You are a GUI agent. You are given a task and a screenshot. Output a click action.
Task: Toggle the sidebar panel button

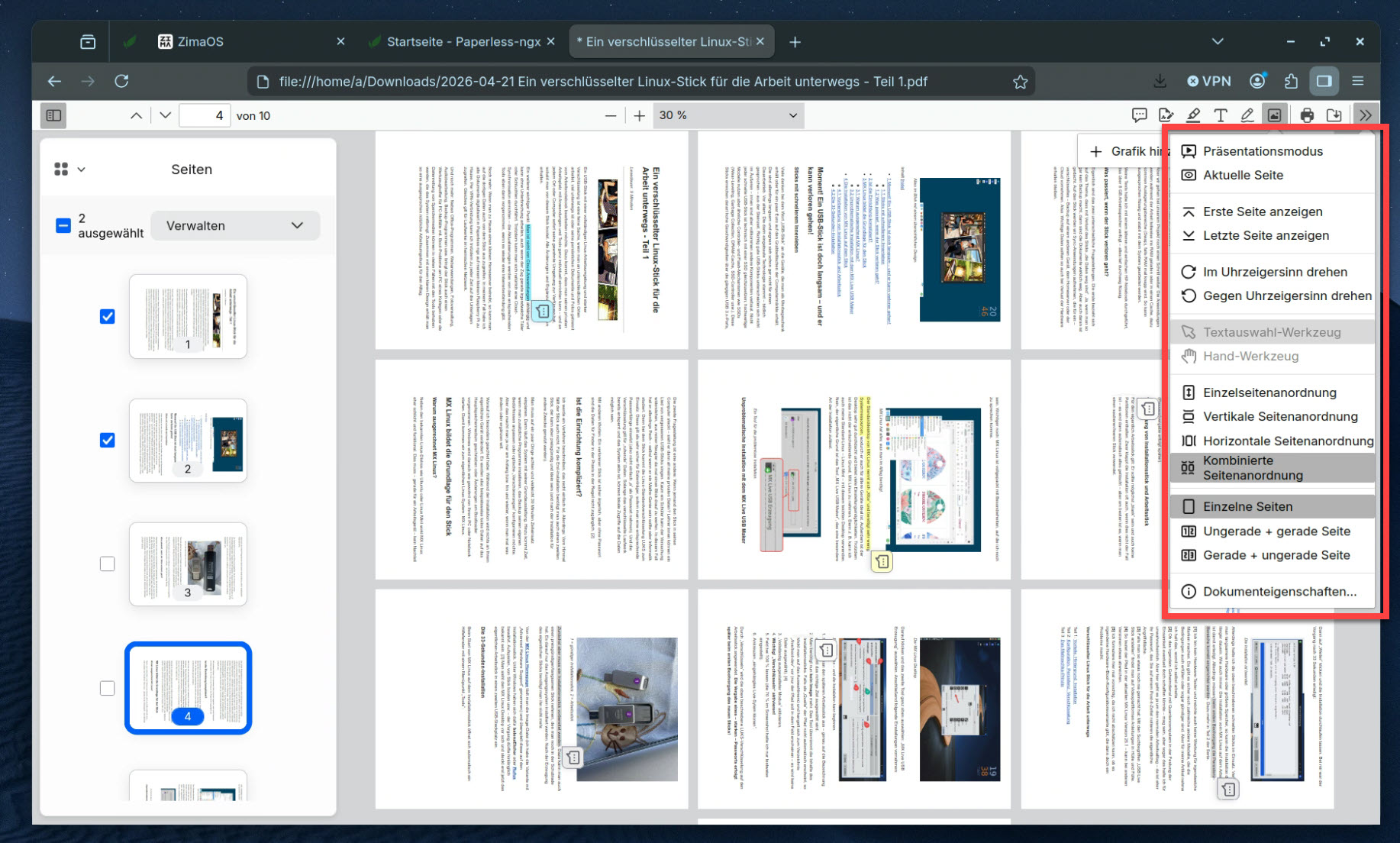pyautogui.click(x=53, y=115)
